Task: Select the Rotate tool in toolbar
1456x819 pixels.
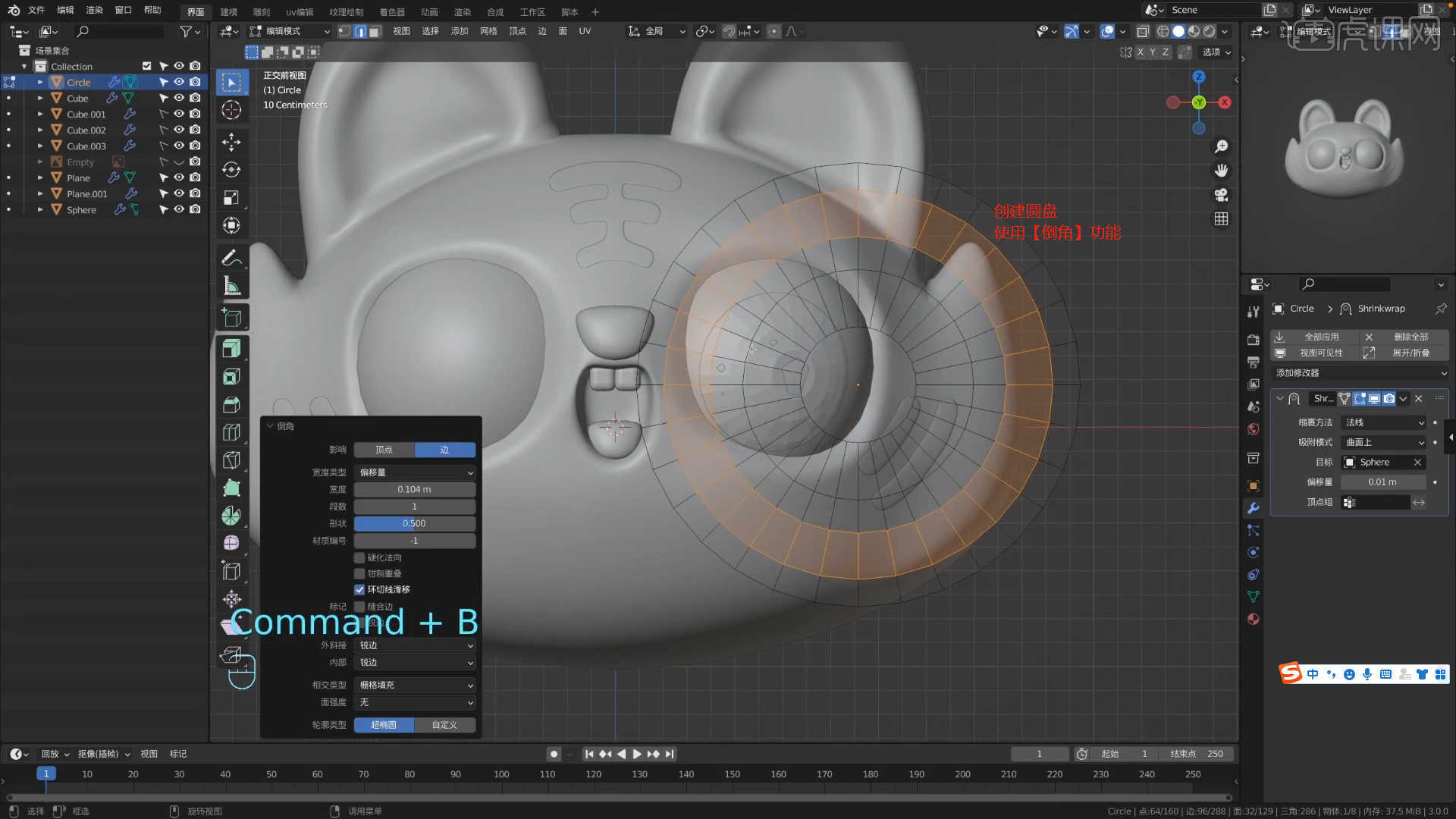Action: click(x=231, y=170)
